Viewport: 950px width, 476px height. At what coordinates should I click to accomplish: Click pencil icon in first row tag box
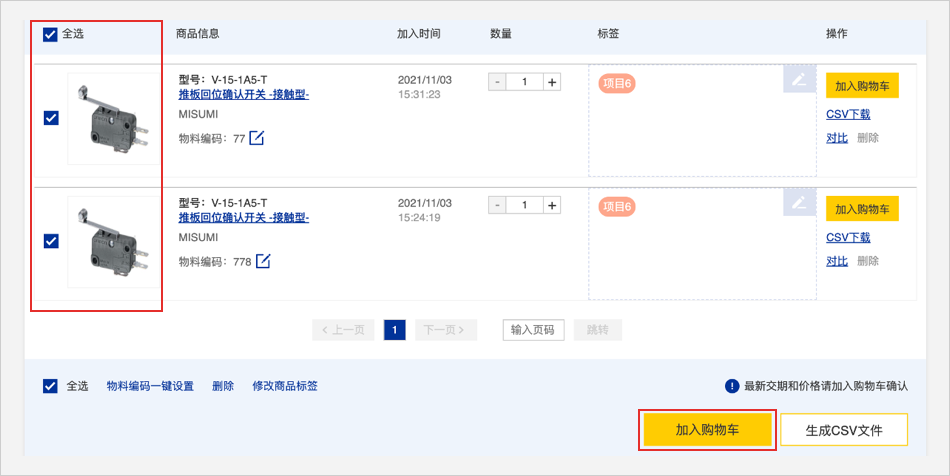point(798,80)
